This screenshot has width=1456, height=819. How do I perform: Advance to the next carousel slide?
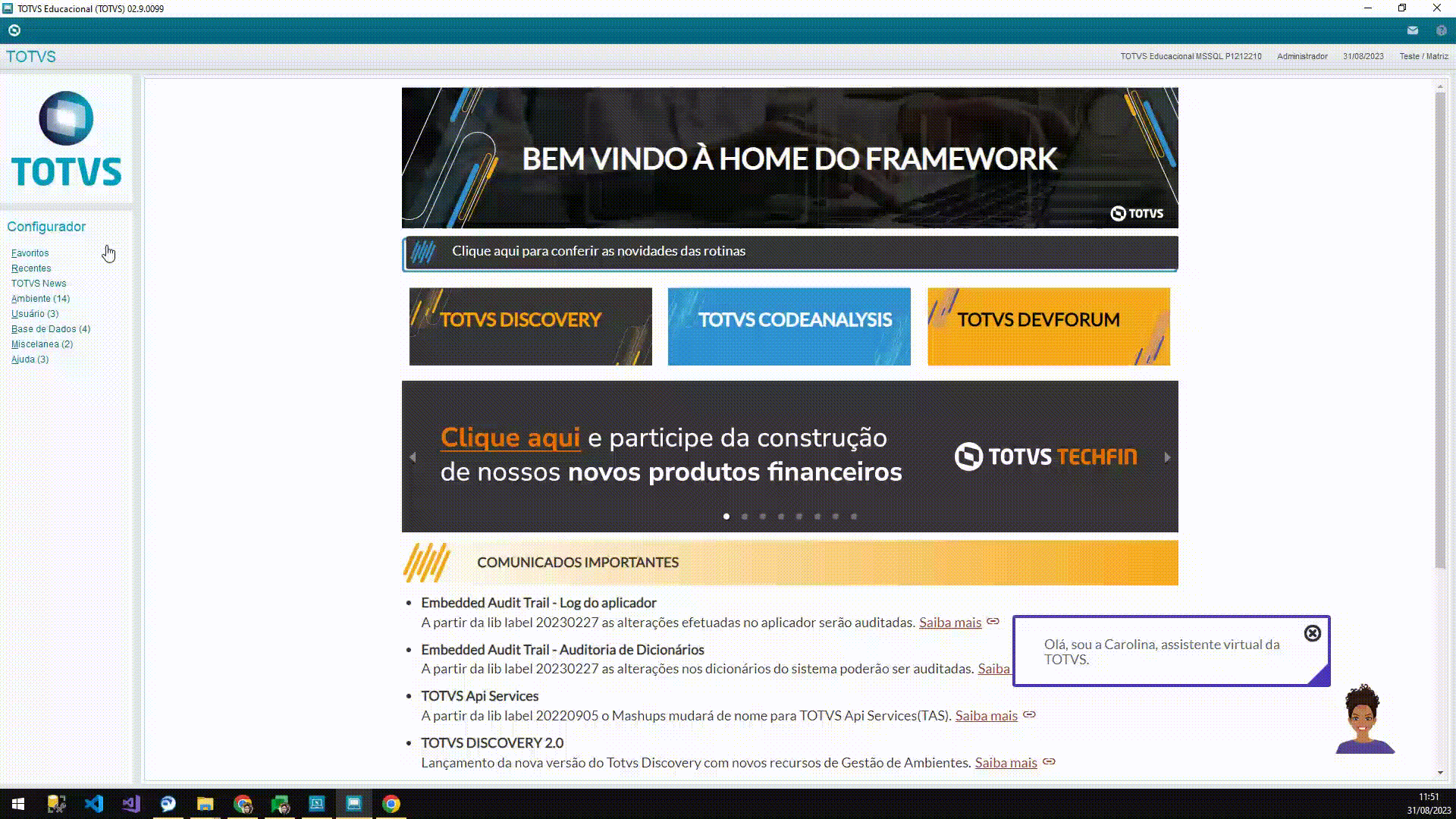(1167, 457)
